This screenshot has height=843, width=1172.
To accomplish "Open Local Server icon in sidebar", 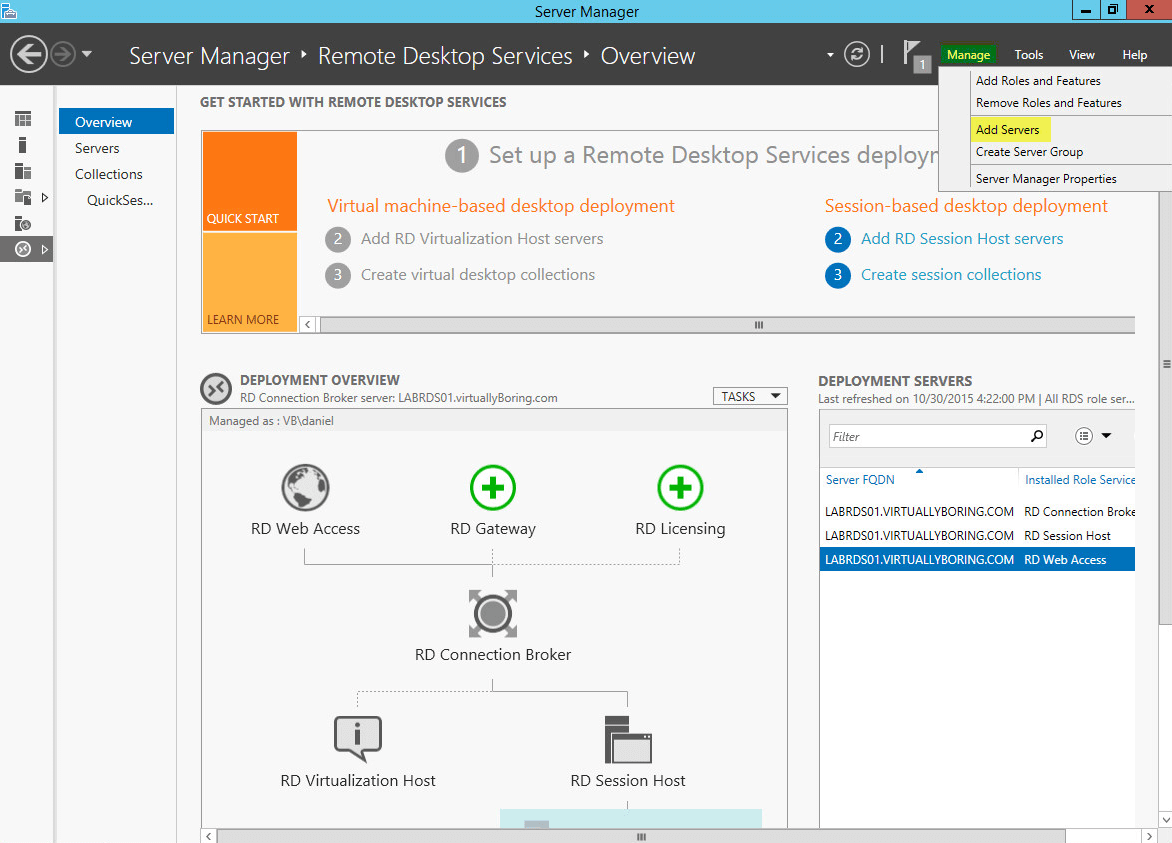I will (22, 145).
